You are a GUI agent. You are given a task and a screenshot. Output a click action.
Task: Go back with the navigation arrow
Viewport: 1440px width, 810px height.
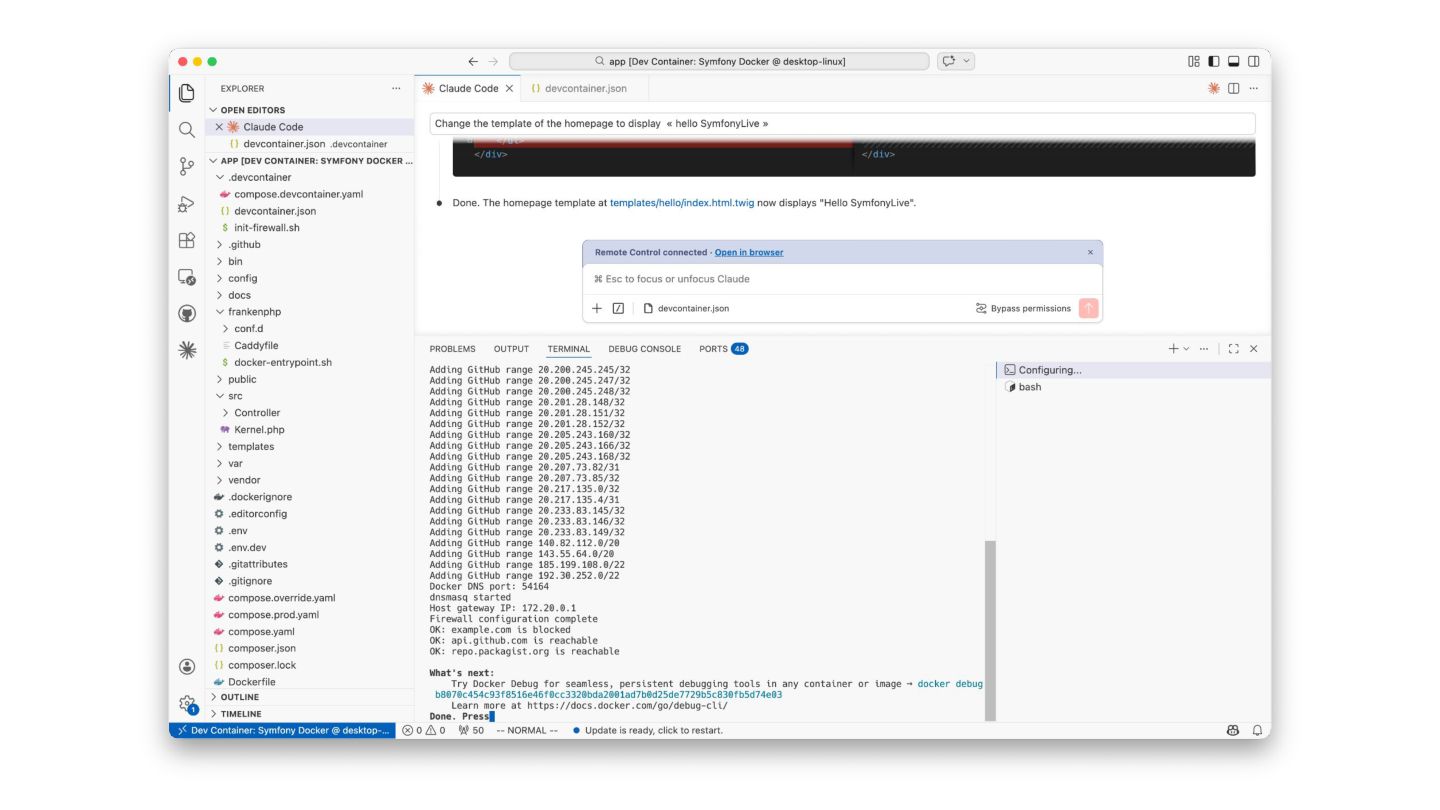tap(473, 61)
